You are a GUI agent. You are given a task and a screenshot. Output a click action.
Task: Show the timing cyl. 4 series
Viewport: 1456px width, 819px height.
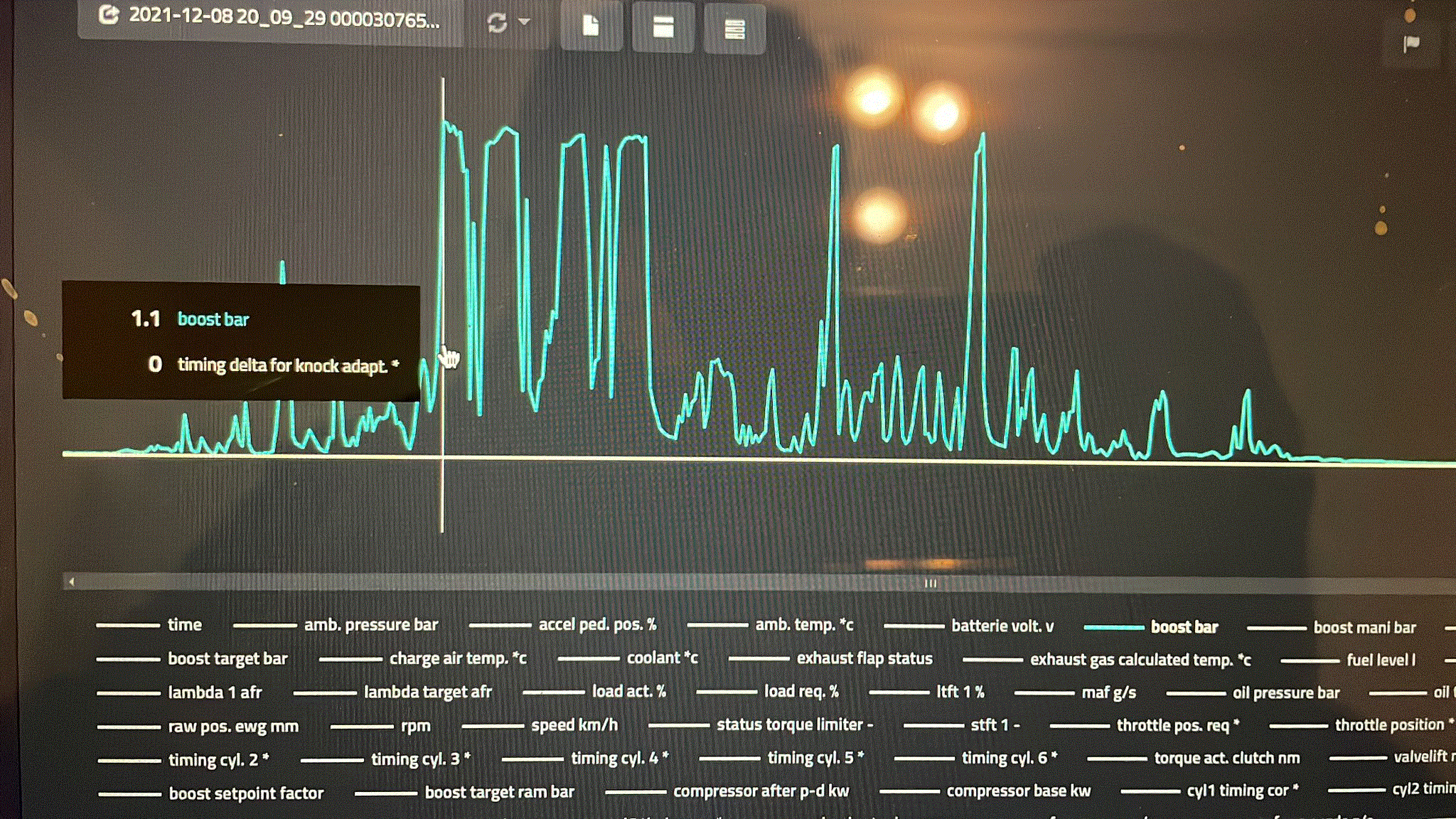tap(619, 759)
